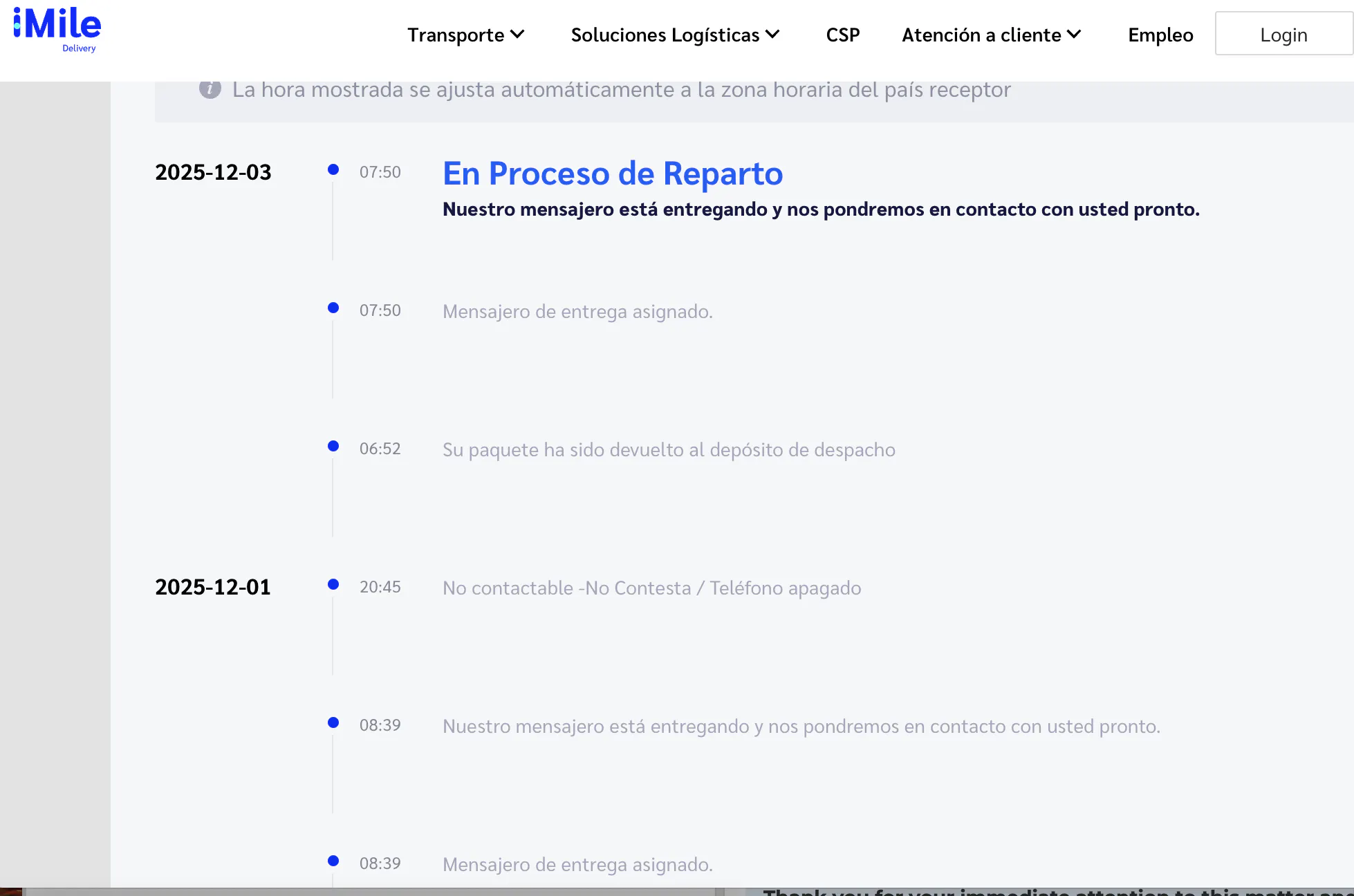Click the timezone notice banner text
1354x896 pixels.
click(621, 90)
